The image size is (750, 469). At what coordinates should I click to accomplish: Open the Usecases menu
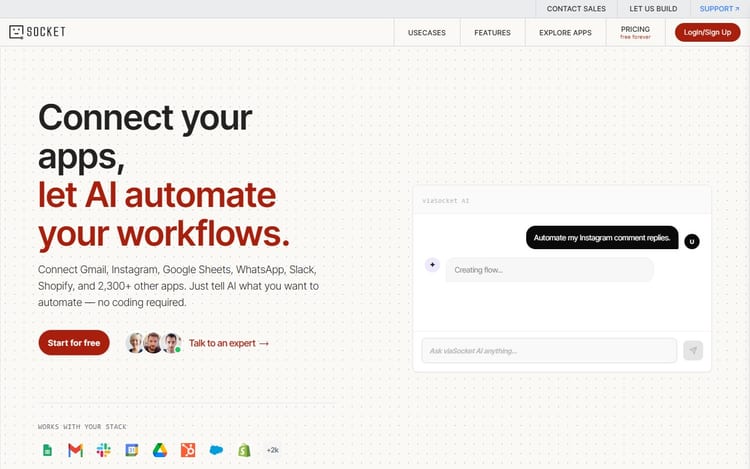[427, 33]
